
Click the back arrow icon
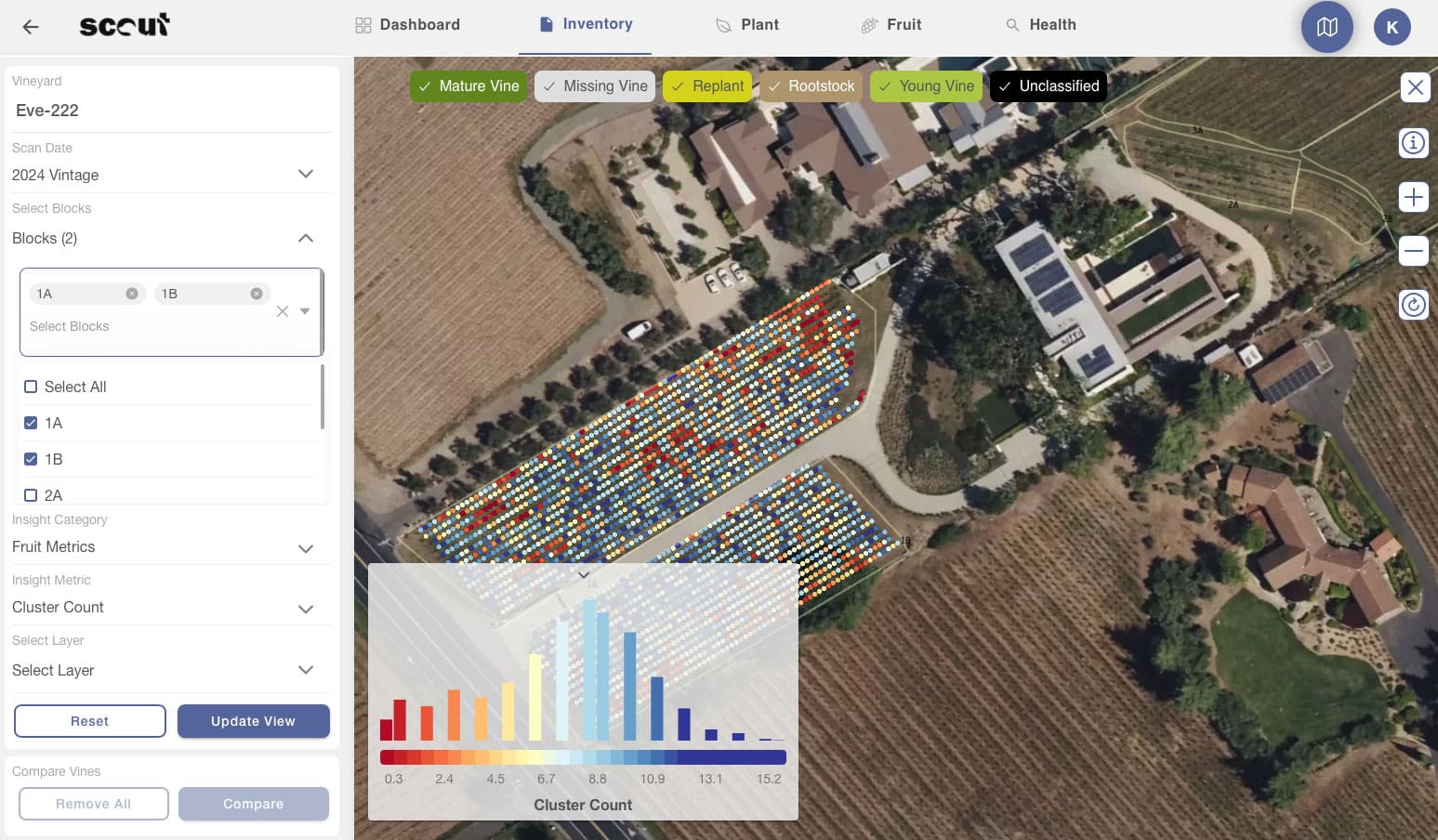[x=31, y=26]
